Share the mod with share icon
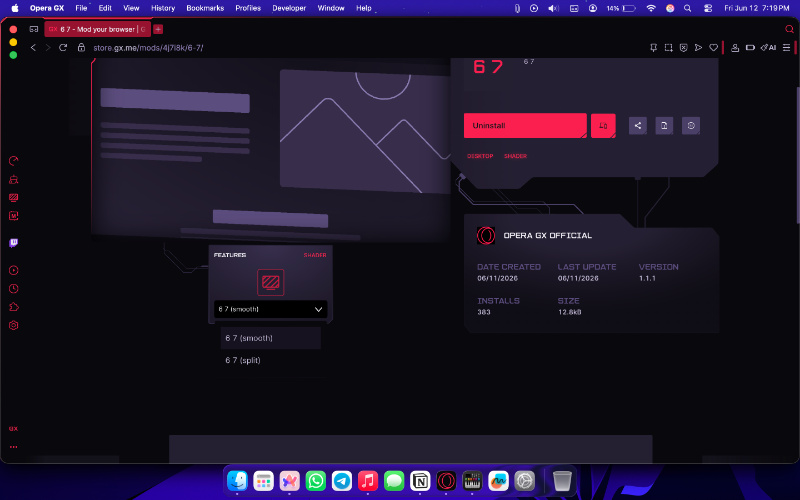Screen dimensions: 800x500 tap(638, 126)
